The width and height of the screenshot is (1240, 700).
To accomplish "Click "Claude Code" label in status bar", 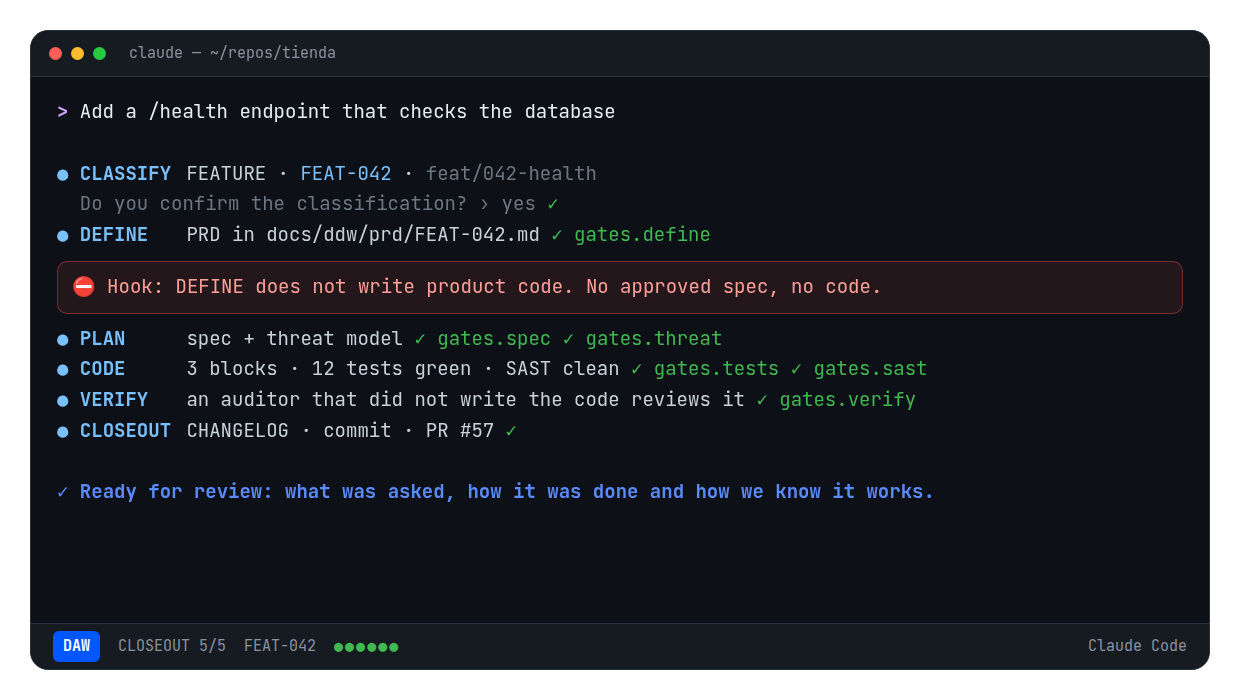I will (1137, 646).
